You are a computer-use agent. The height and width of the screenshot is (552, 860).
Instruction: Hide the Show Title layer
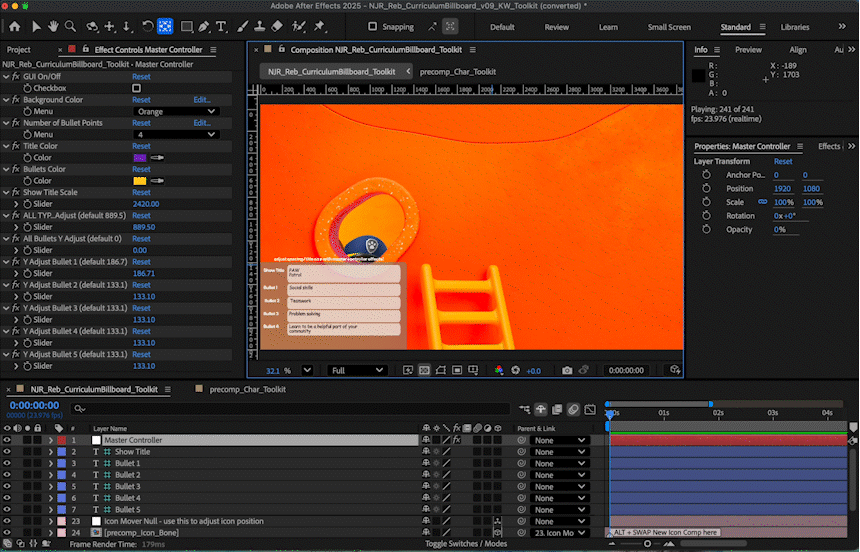click(x=7, y=452)
